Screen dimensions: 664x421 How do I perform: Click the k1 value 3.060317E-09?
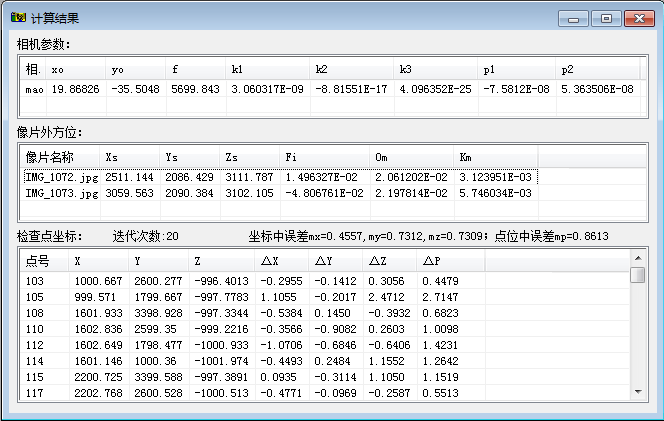(x=267, y=89)
